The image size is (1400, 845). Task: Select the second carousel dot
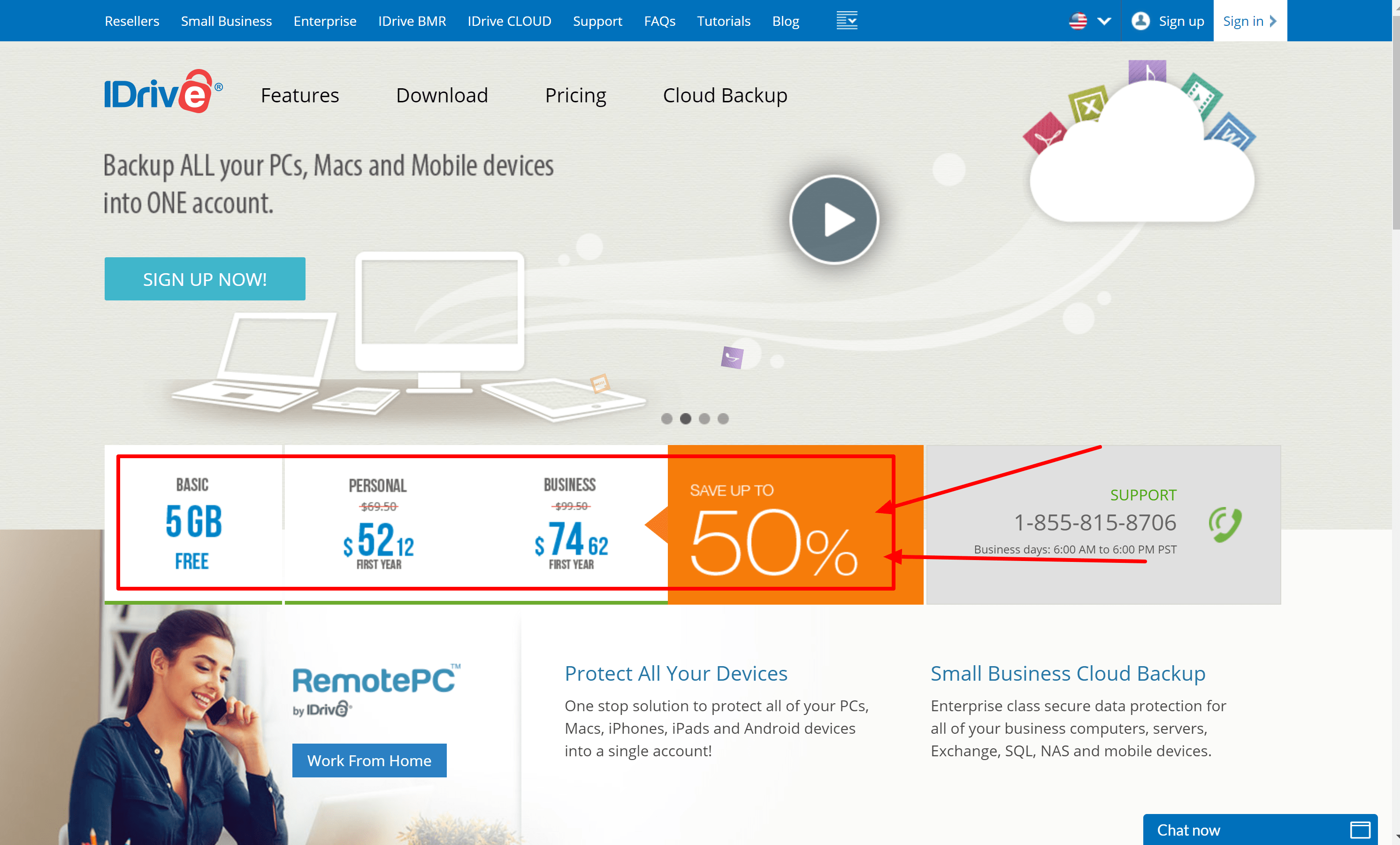(x=685, y=419)
